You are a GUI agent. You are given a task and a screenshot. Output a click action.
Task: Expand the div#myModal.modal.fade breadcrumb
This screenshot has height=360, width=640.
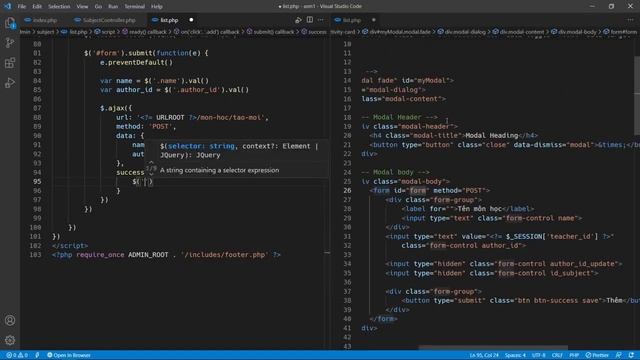coord(400,32)
